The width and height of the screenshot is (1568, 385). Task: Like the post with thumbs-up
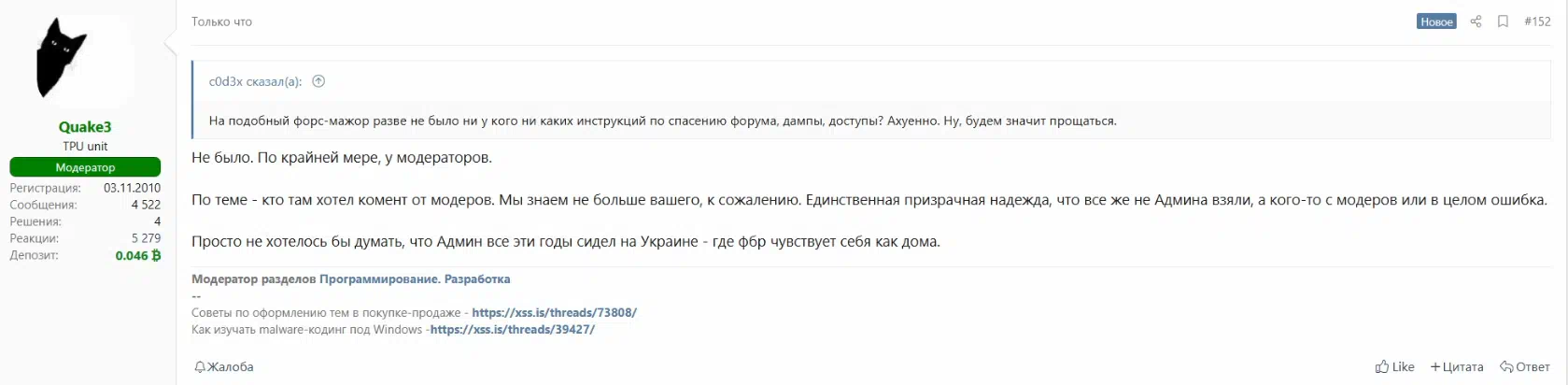(1394, 367)
